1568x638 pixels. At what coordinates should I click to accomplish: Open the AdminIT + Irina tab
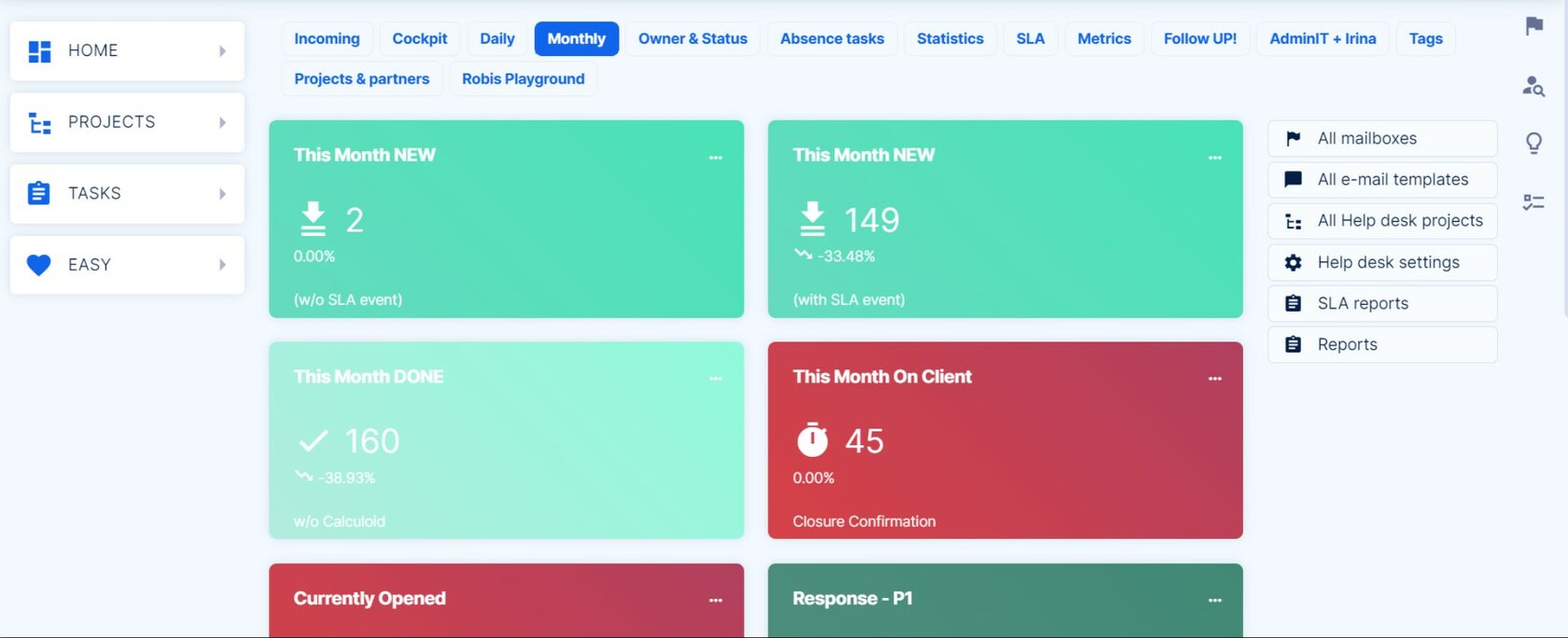click(1323, 39)
